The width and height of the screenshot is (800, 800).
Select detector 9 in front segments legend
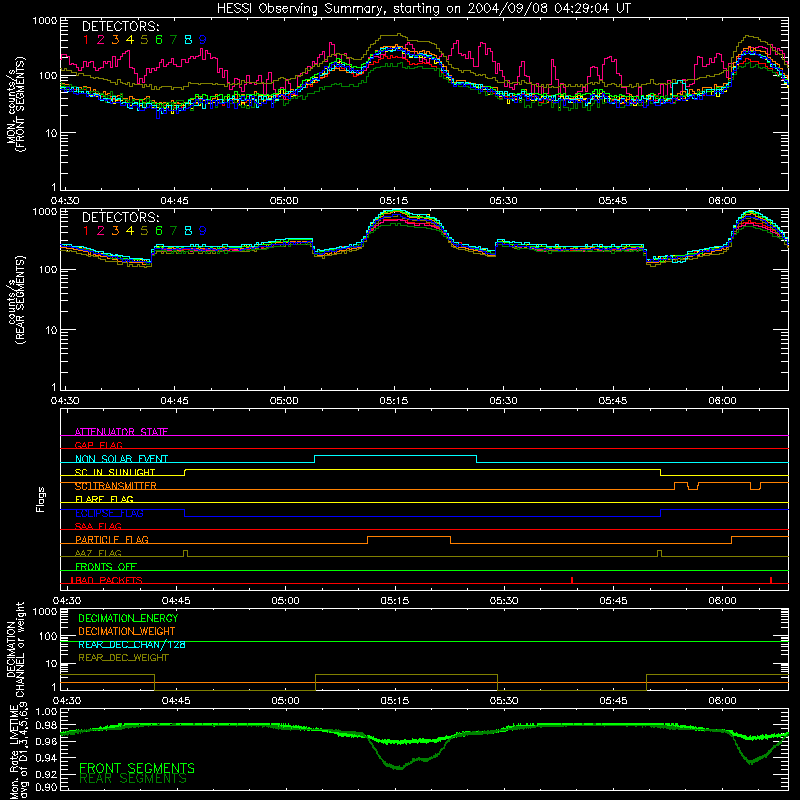click(x=203, y=40)
